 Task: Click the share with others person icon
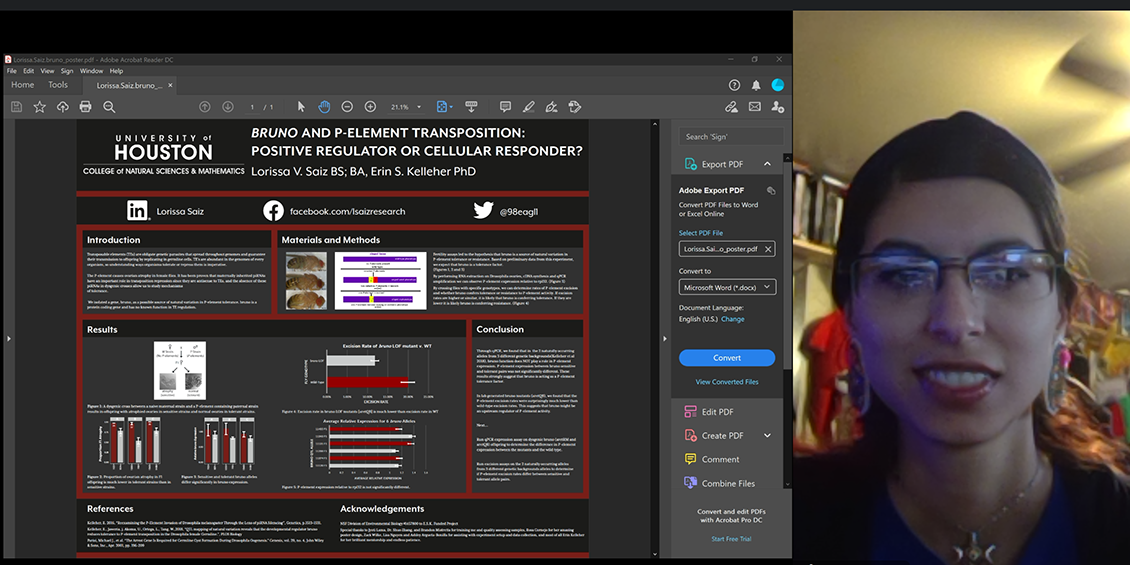coord(778,107)
